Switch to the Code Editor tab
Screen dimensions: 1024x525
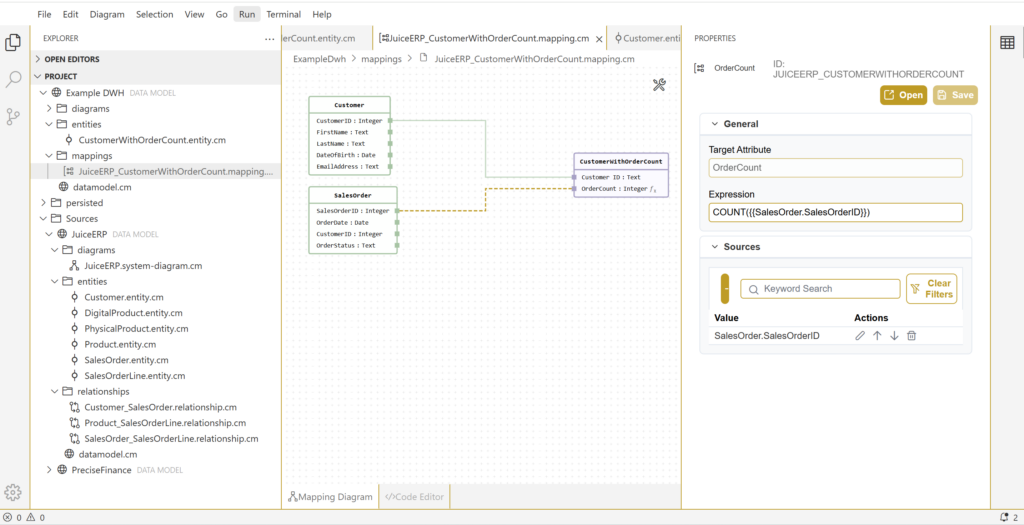[416, 497]
